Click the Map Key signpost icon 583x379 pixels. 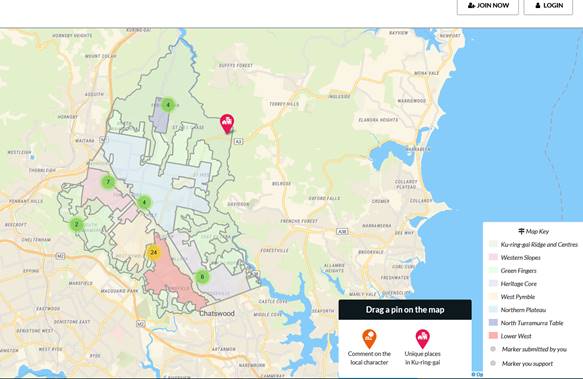[x=521, y=231]
